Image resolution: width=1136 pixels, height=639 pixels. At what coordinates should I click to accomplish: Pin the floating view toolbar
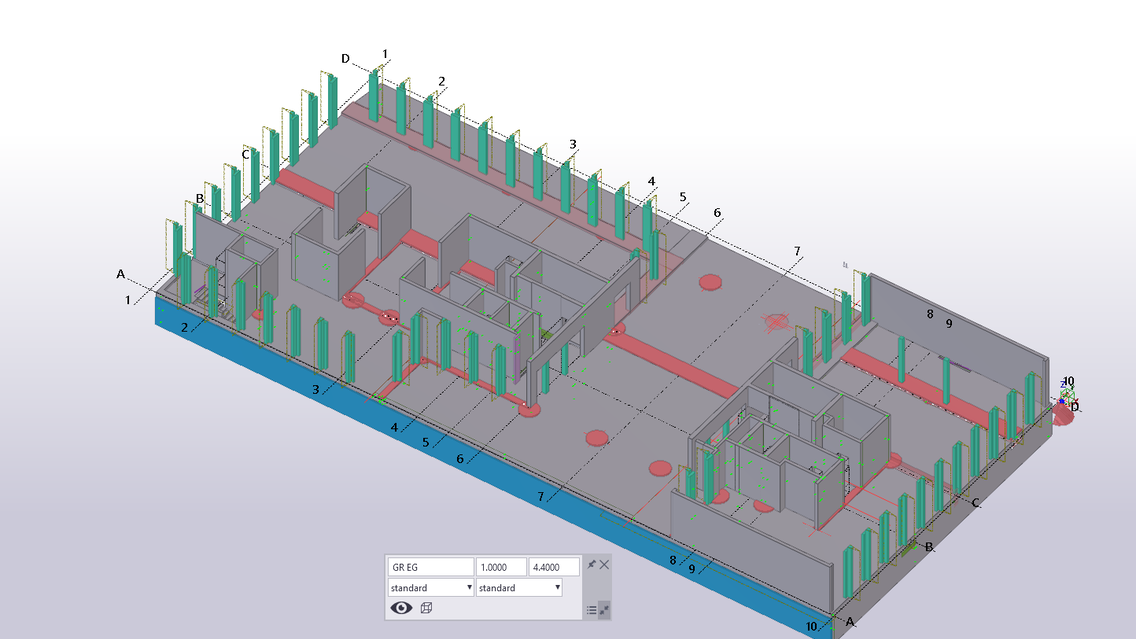[x=591, y=564]
